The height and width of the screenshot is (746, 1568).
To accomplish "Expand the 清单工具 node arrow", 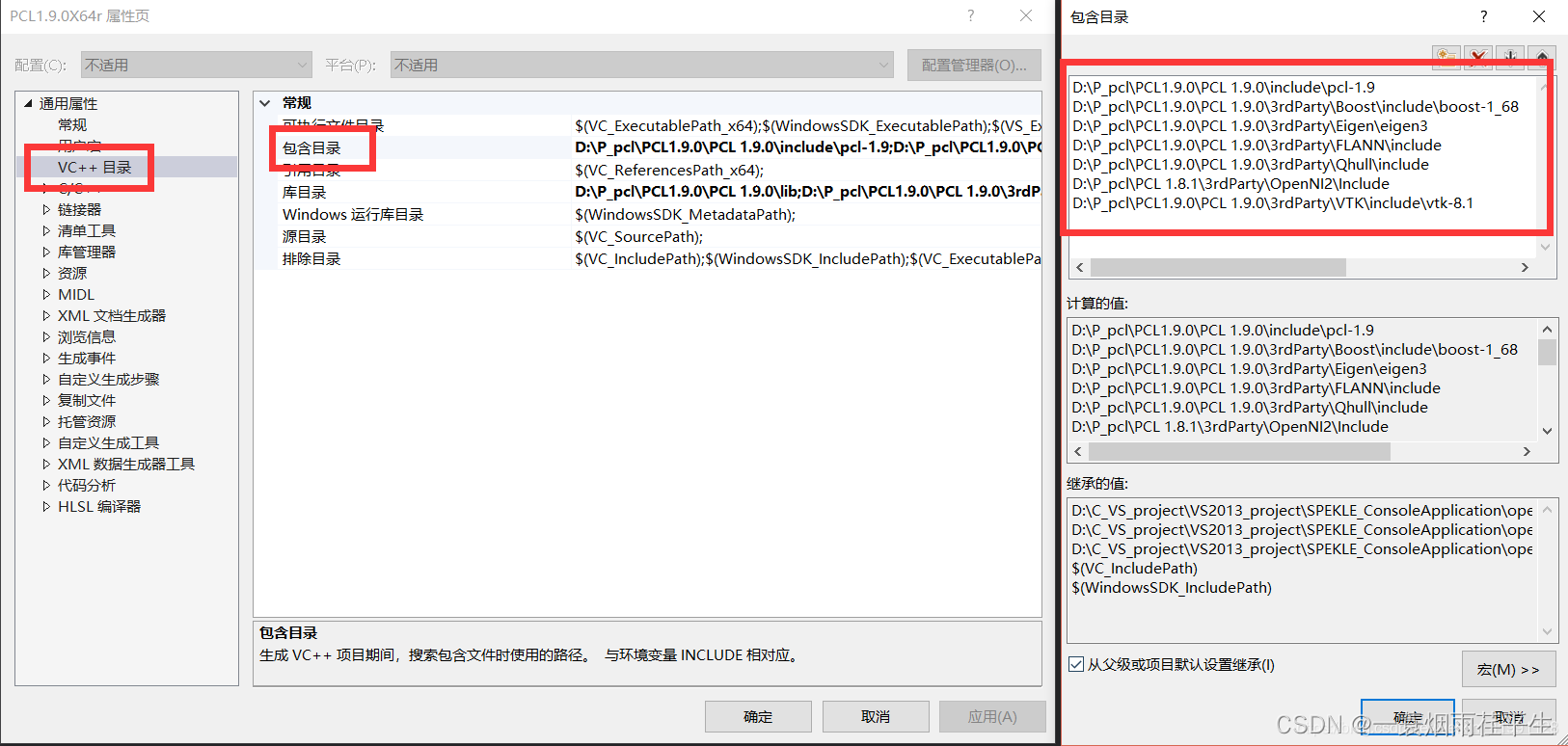I will [x=46, y=230].
